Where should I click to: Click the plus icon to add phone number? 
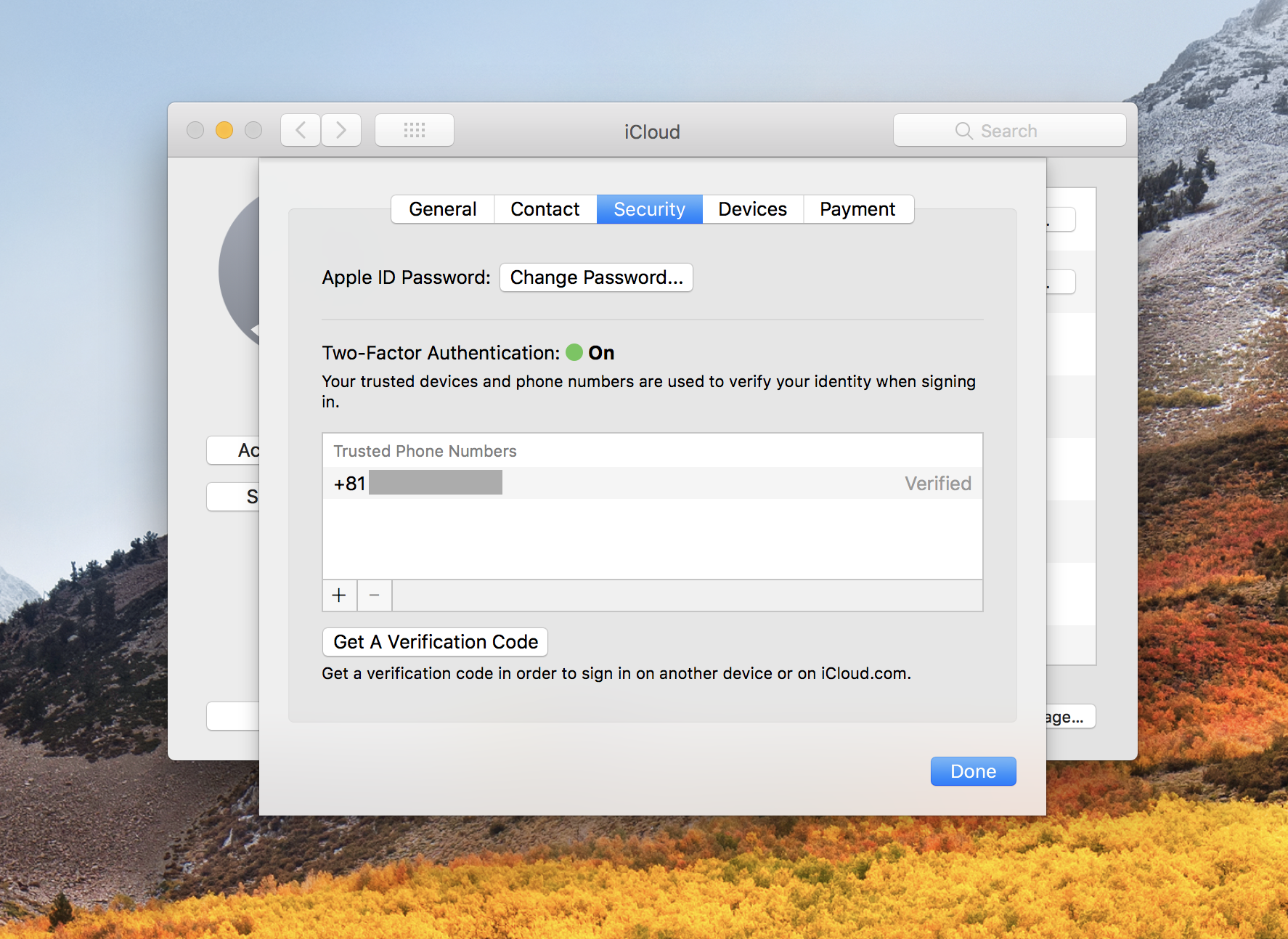point(339,595)
